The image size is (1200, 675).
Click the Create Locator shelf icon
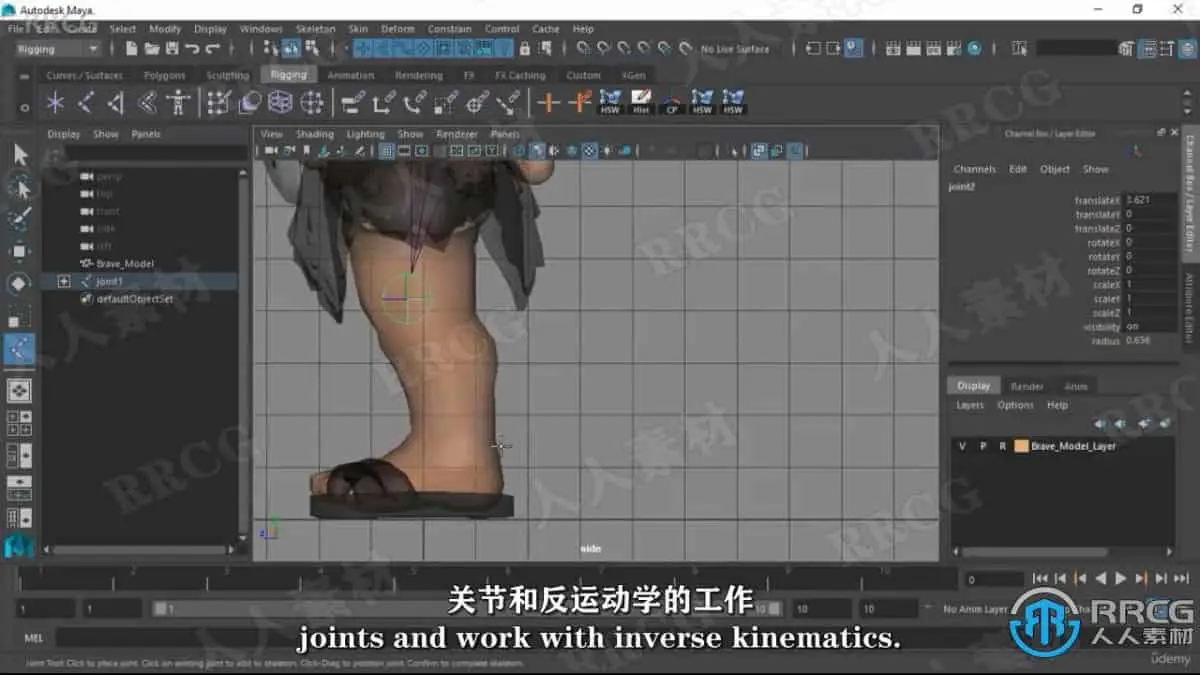pos(55,102)
